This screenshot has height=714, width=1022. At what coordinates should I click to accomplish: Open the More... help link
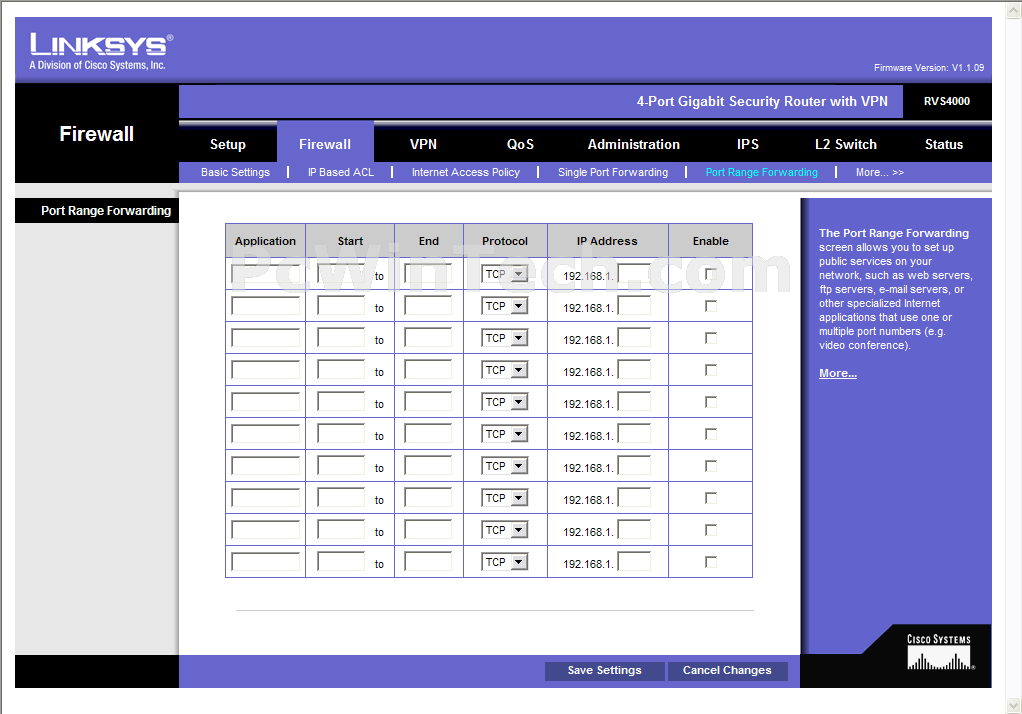point(838,373)
